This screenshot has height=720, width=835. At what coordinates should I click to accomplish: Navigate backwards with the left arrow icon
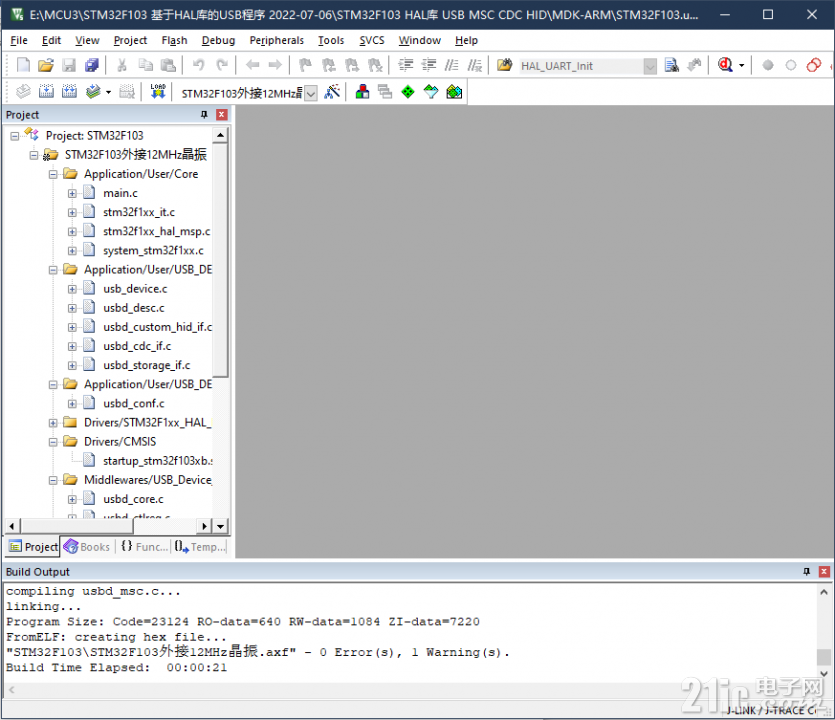252,65
